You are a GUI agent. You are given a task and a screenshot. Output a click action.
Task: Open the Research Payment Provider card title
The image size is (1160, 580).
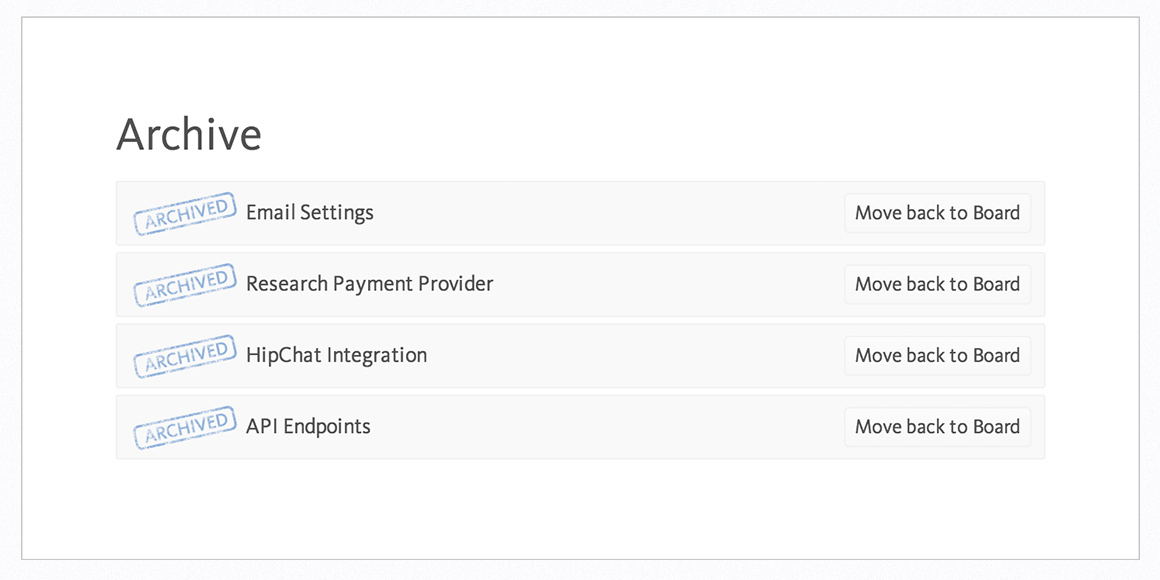[369, 284]
